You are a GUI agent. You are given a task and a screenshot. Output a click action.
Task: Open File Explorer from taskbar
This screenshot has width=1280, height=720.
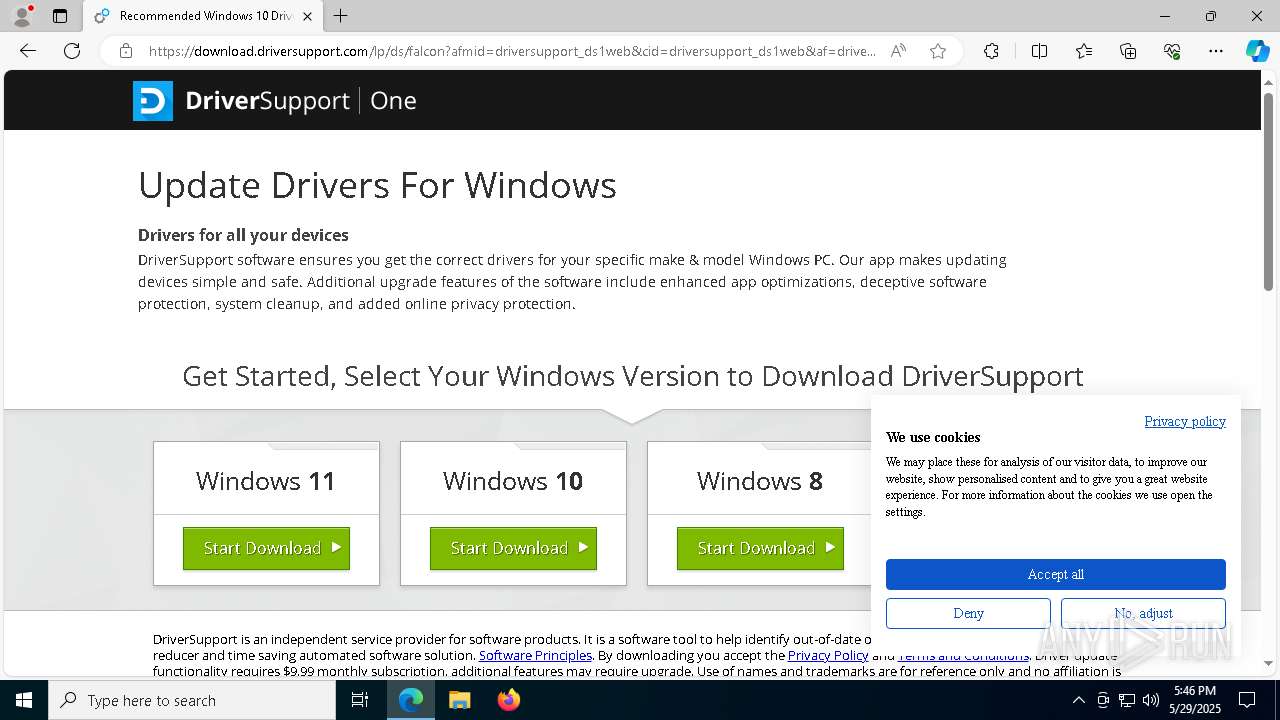click(459, 700)
